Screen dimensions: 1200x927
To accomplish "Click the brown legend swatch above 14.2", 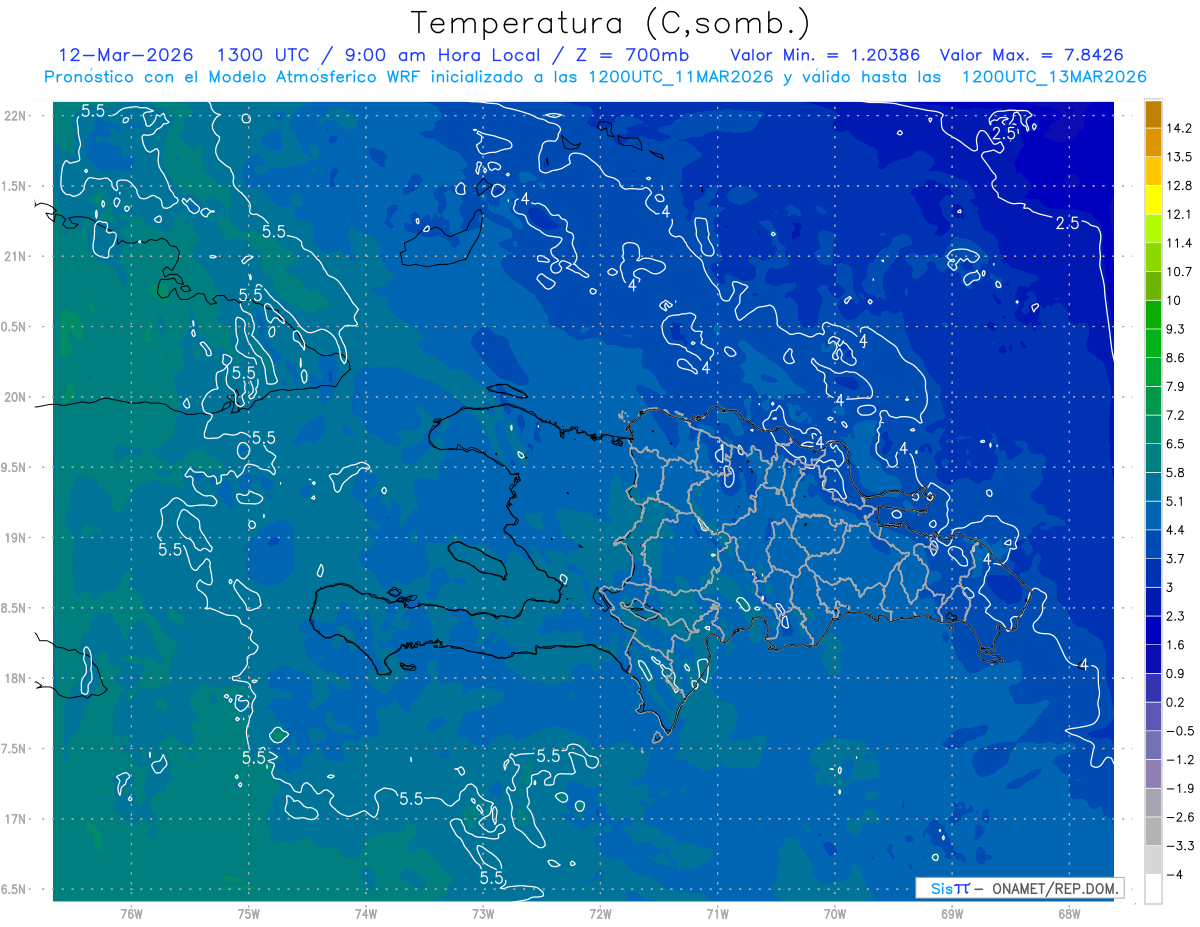I will pyautogui.click(x=1153, y=114).
